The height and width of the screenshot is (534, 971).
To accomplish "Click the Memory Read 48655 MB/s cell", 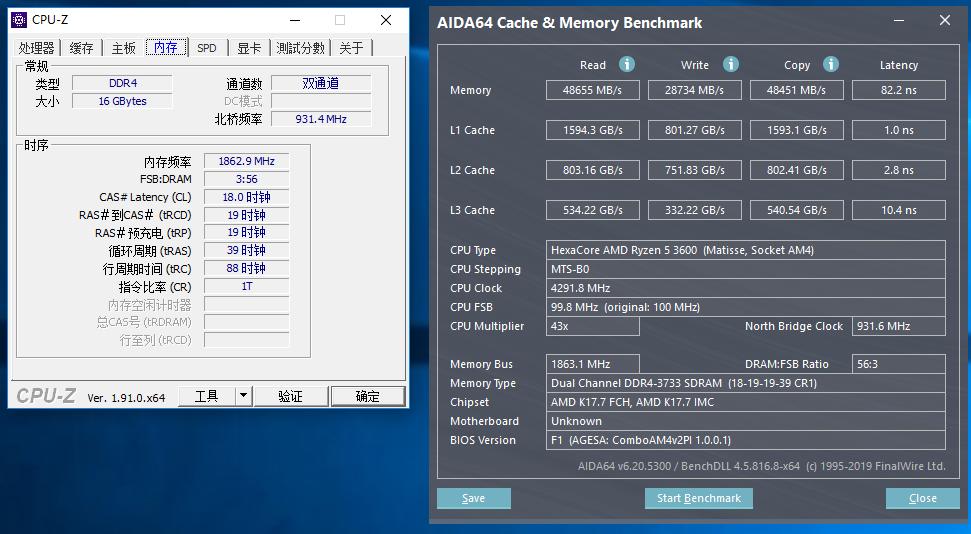I will (593, 90).
